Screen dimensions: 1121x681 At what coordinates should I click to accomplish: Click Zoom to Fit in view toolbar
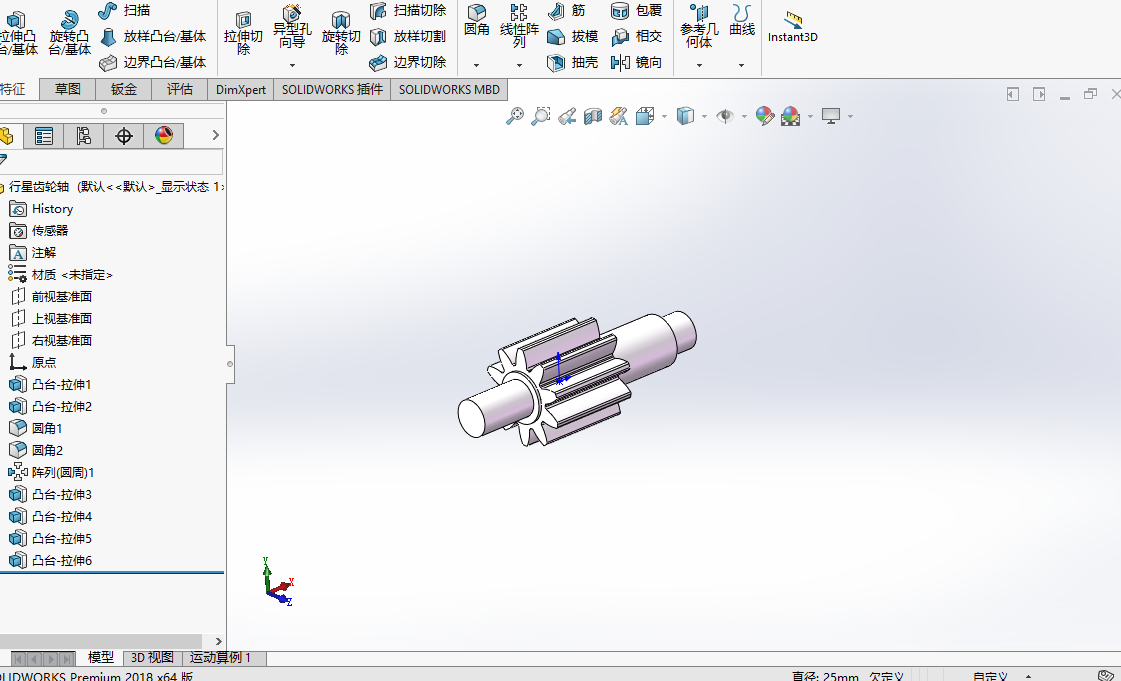(x=515, y=116)
